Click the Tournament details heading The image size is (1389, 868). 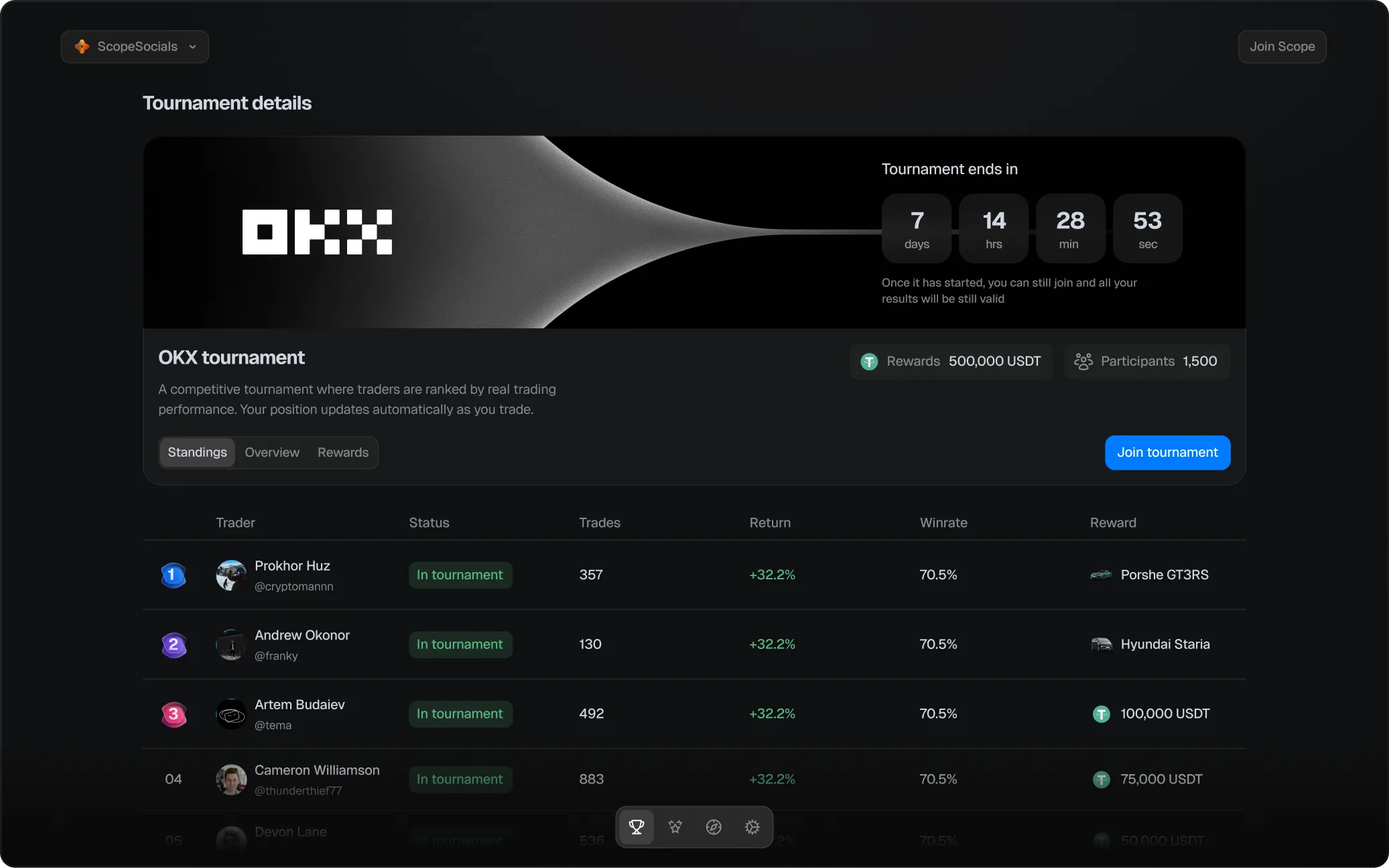click(x=227, y=103)
